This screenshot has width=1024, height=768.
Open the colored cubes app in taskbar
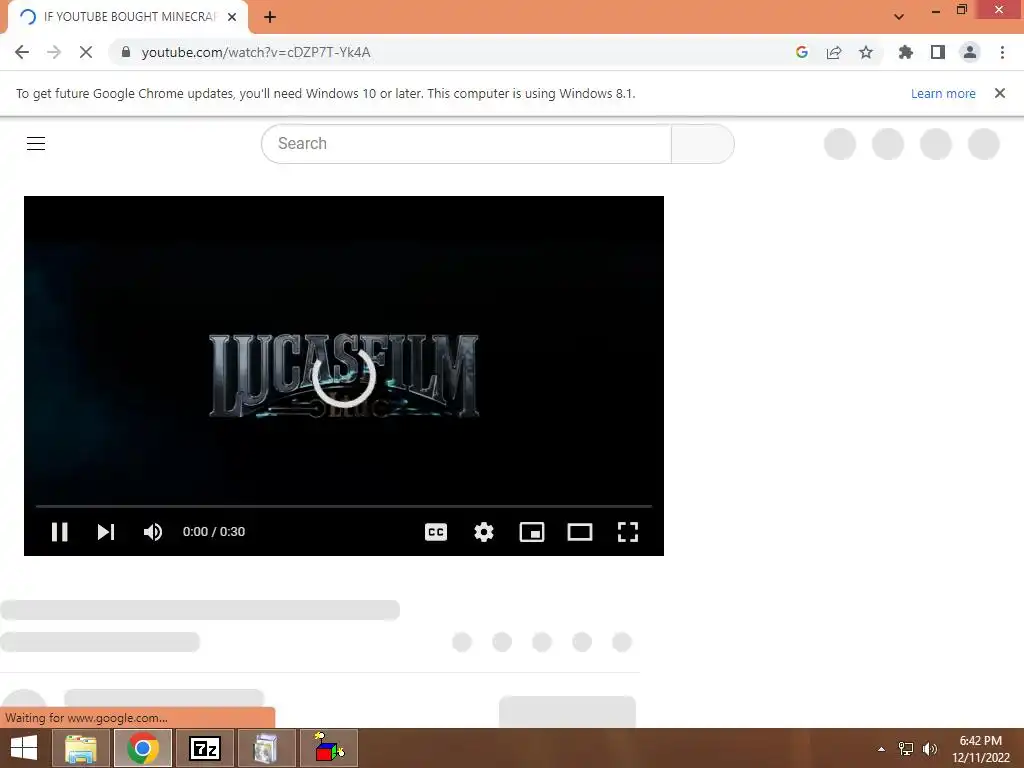pos(328,748)
